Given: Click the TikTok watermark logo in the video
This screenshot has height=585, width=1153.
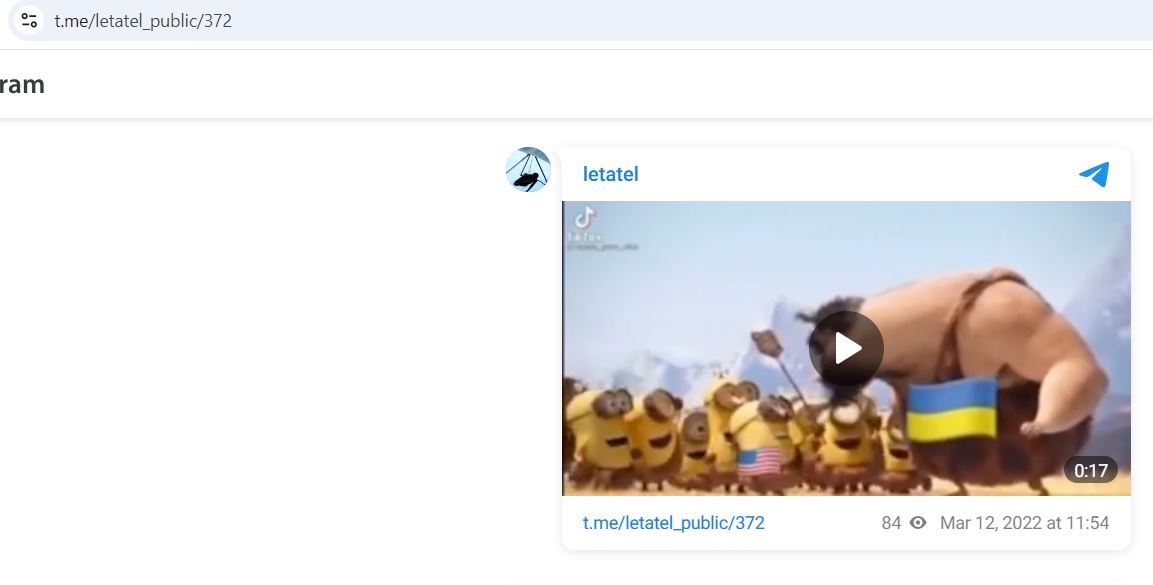Looking at the screenshot, I should [x=585, y=218].
